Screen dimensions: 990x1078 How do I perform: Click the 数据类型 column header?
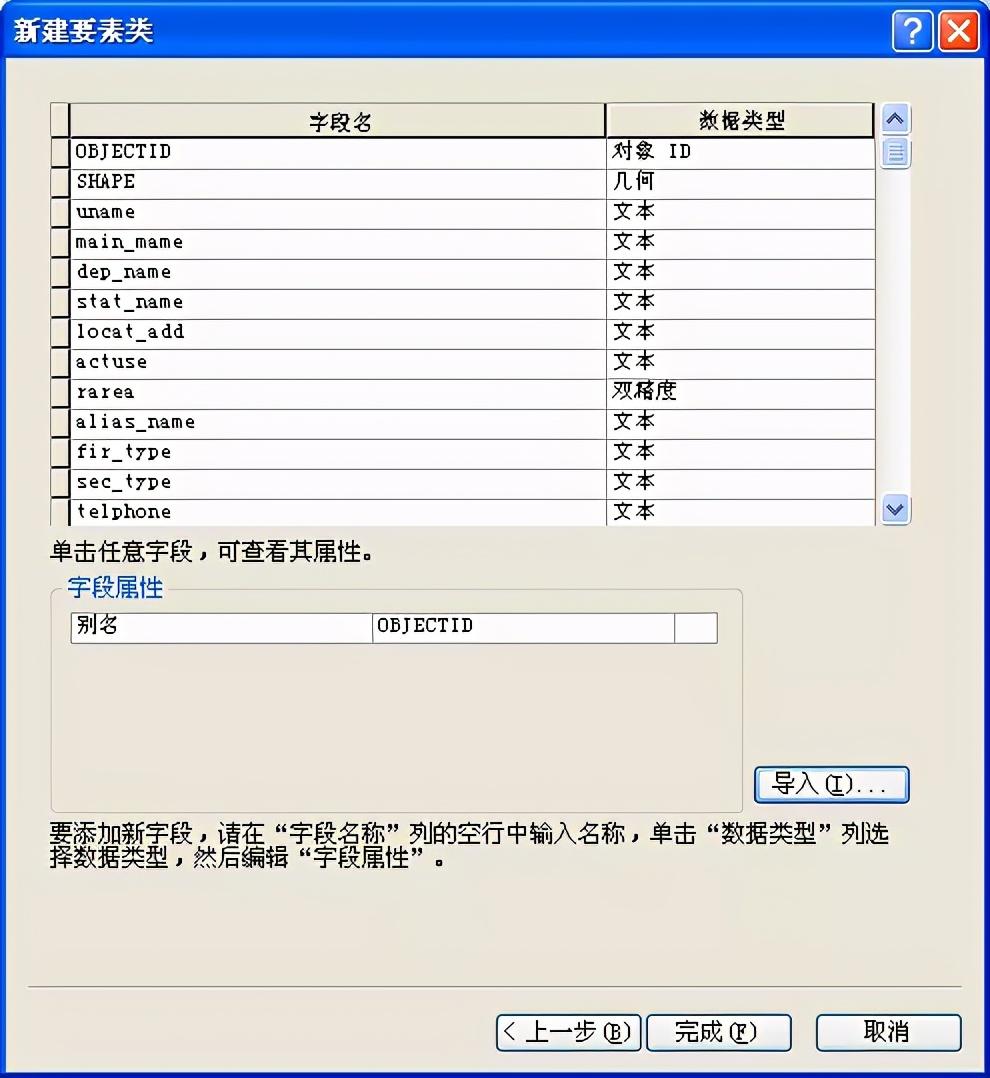tap(740, 121)
